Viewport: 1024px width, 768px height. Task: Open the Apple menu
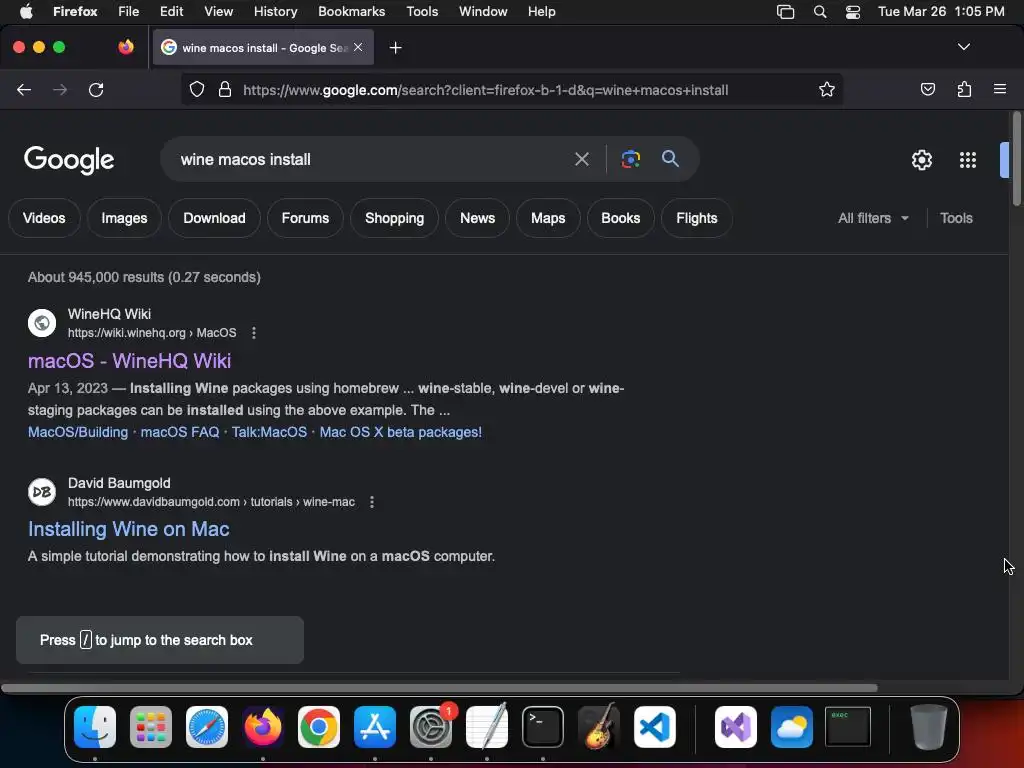point(26,11)
